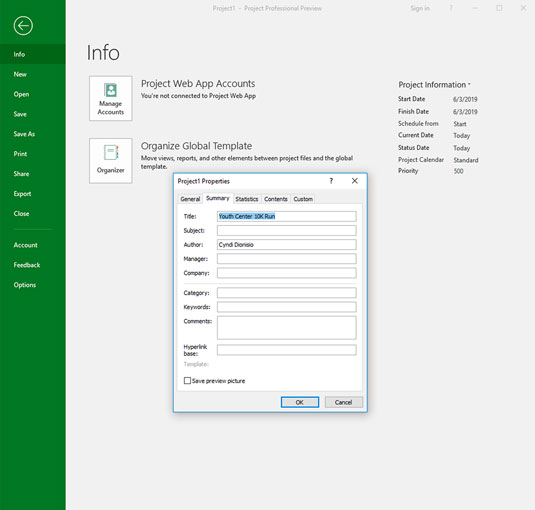The height and width of the screenshot is (510, 535).
Task: Click the Cancel button
Action: pyautogui.click(x=344, y=402)
